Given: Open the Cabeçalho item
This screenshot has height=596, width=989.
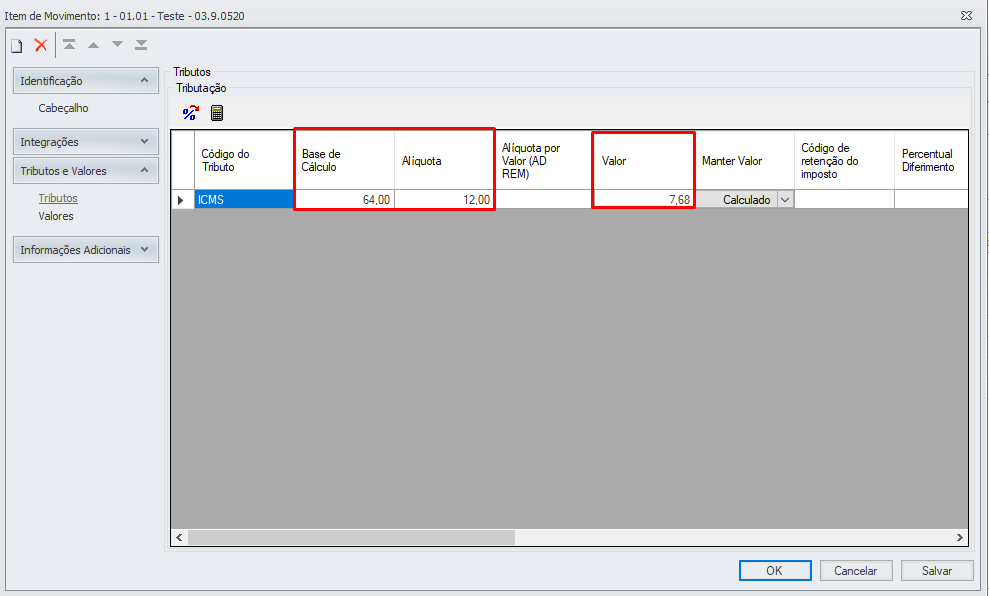Looking at the screenshot, I should click(63, 108).
